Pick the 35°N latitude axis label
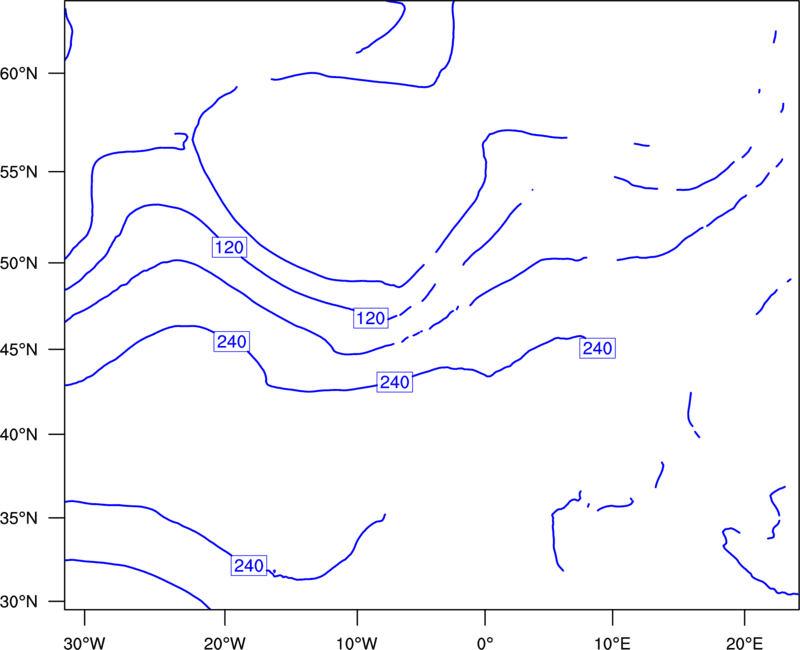 pyautogui.click(x=19, y=518)
